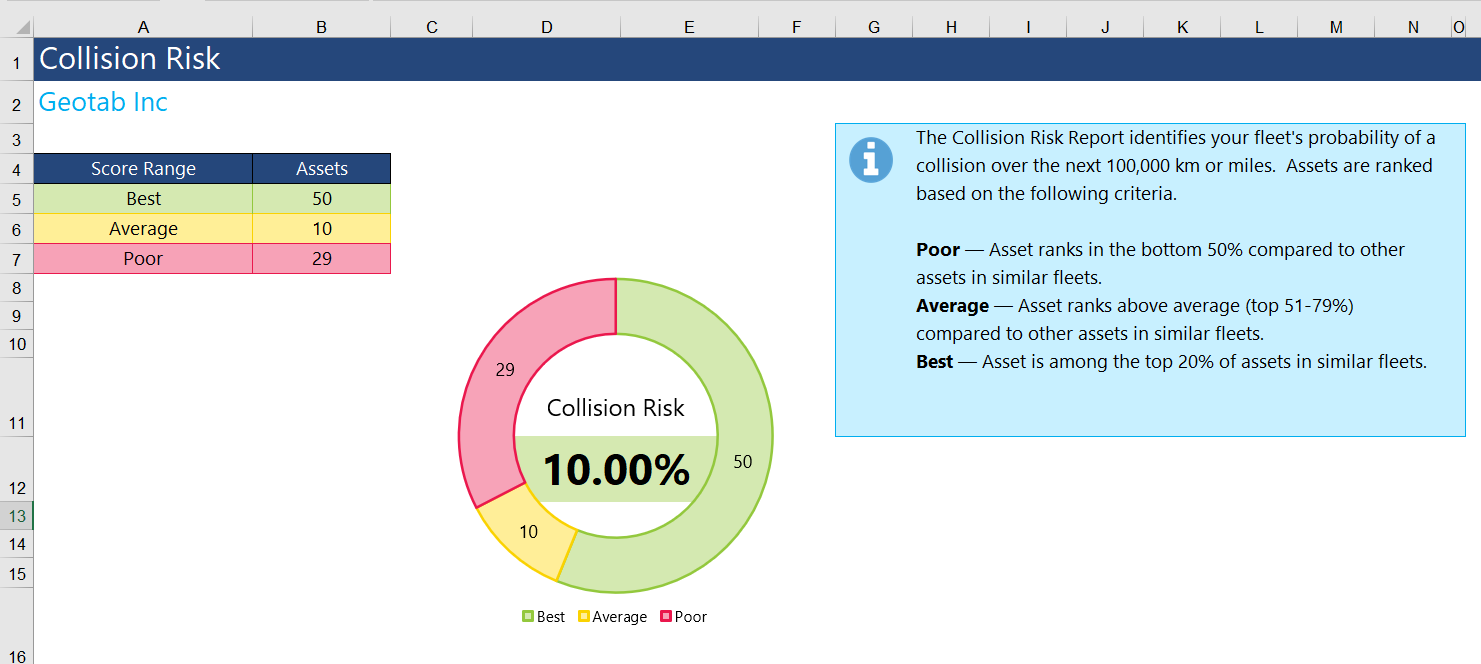1481x664 pixels.
Task: Select the cell showing 29 assets for Poor
Action: 321,258
